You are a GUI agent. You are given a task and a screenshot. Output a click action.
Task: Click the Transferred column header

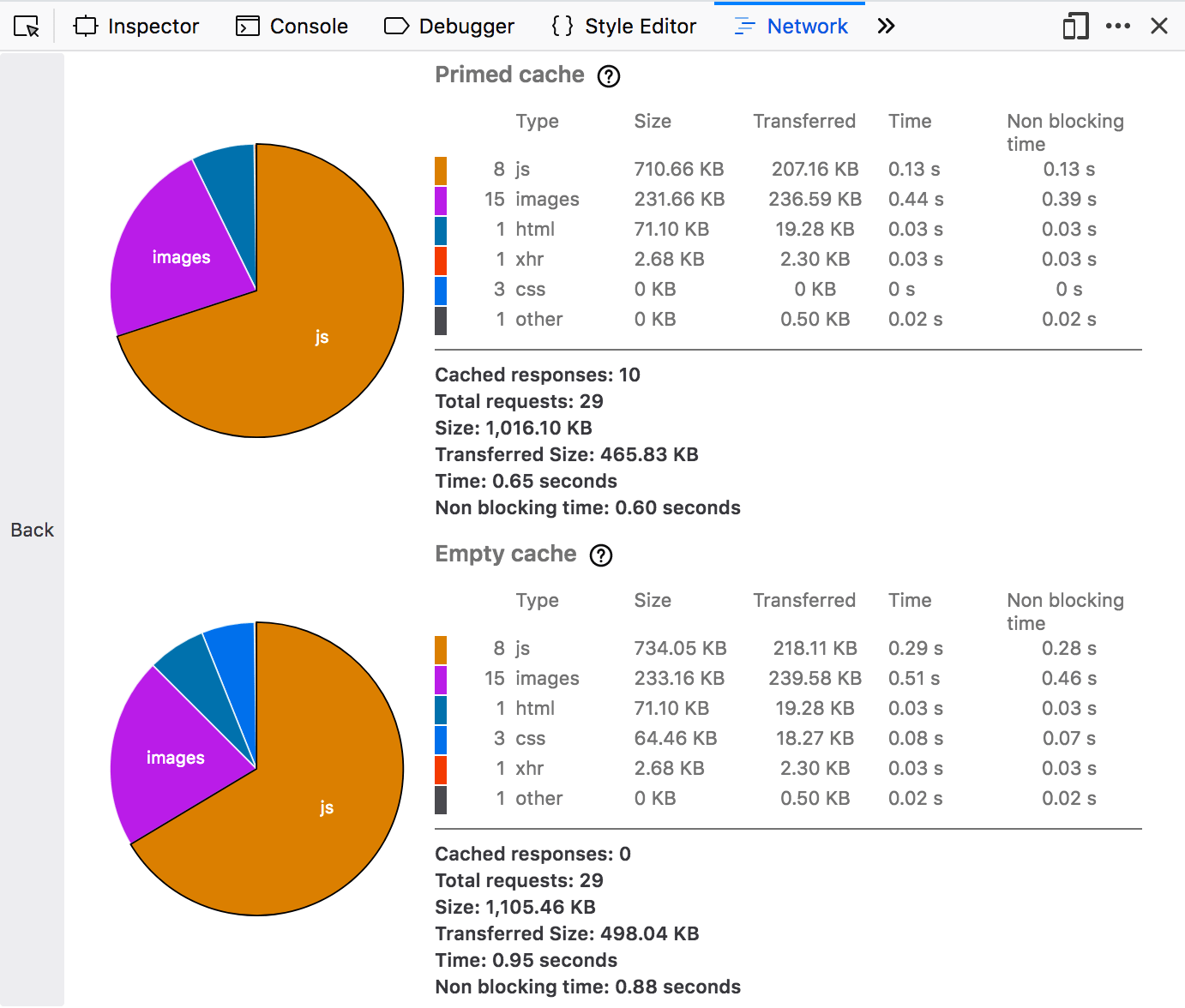click(x=804, y=121)
